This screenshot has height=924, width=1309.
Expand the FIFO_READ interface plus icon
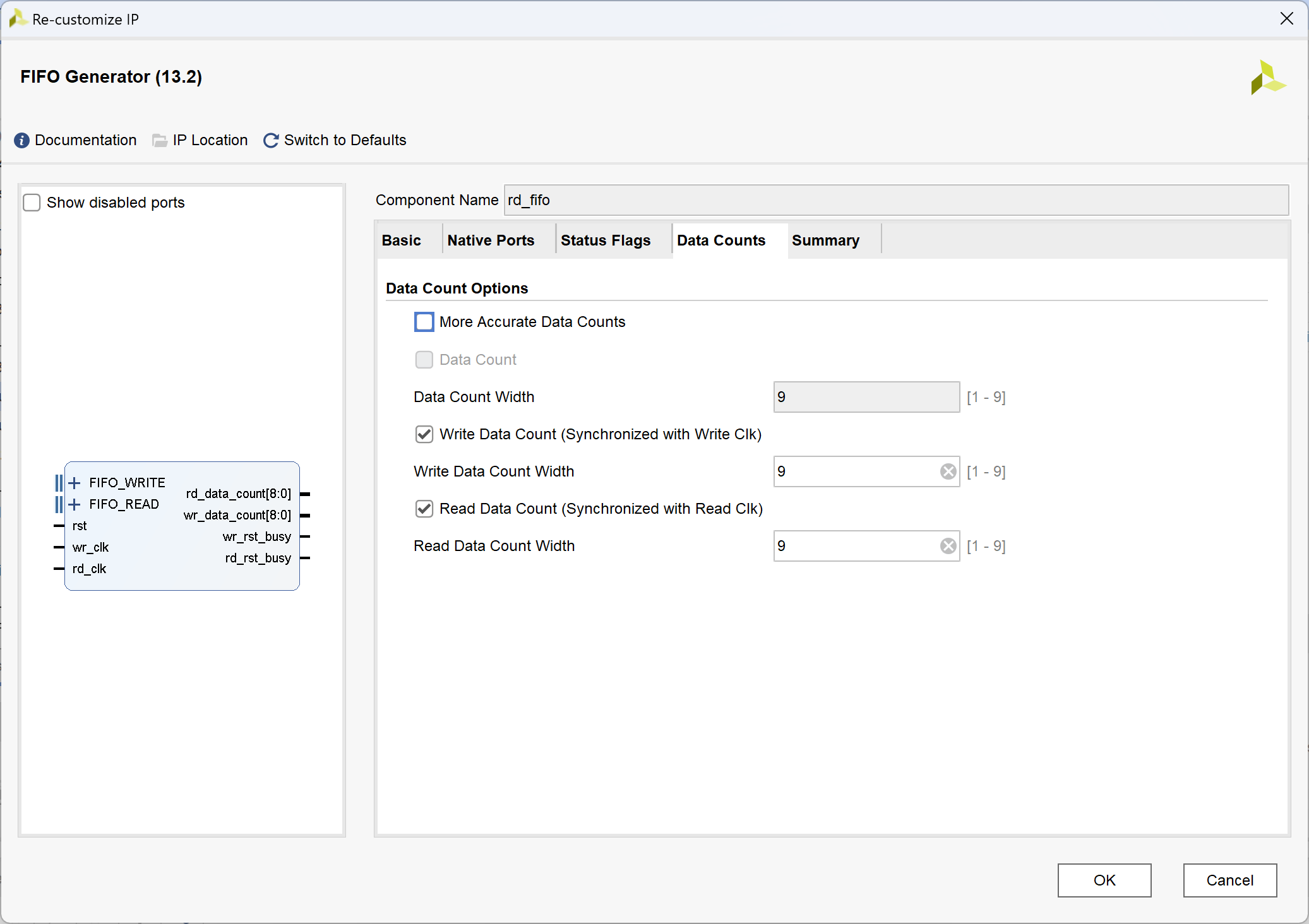pyautogui.click(x=75, y=505)
